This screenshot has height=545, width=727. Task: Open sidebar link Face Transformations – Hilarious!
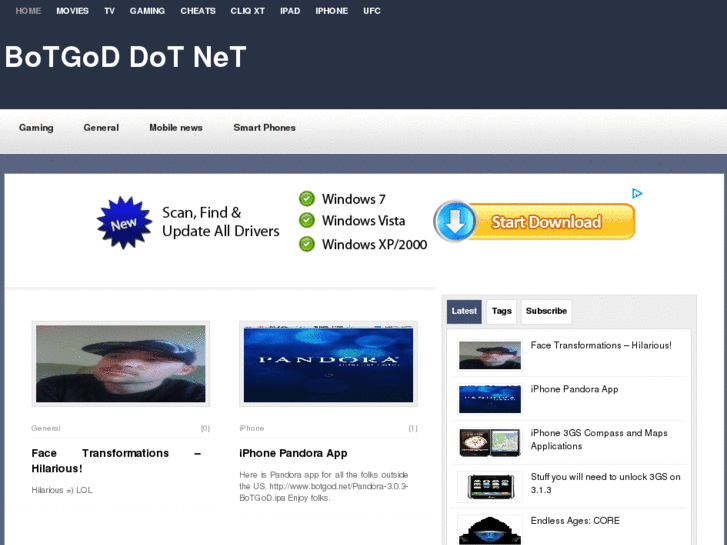tap(601, 345)
